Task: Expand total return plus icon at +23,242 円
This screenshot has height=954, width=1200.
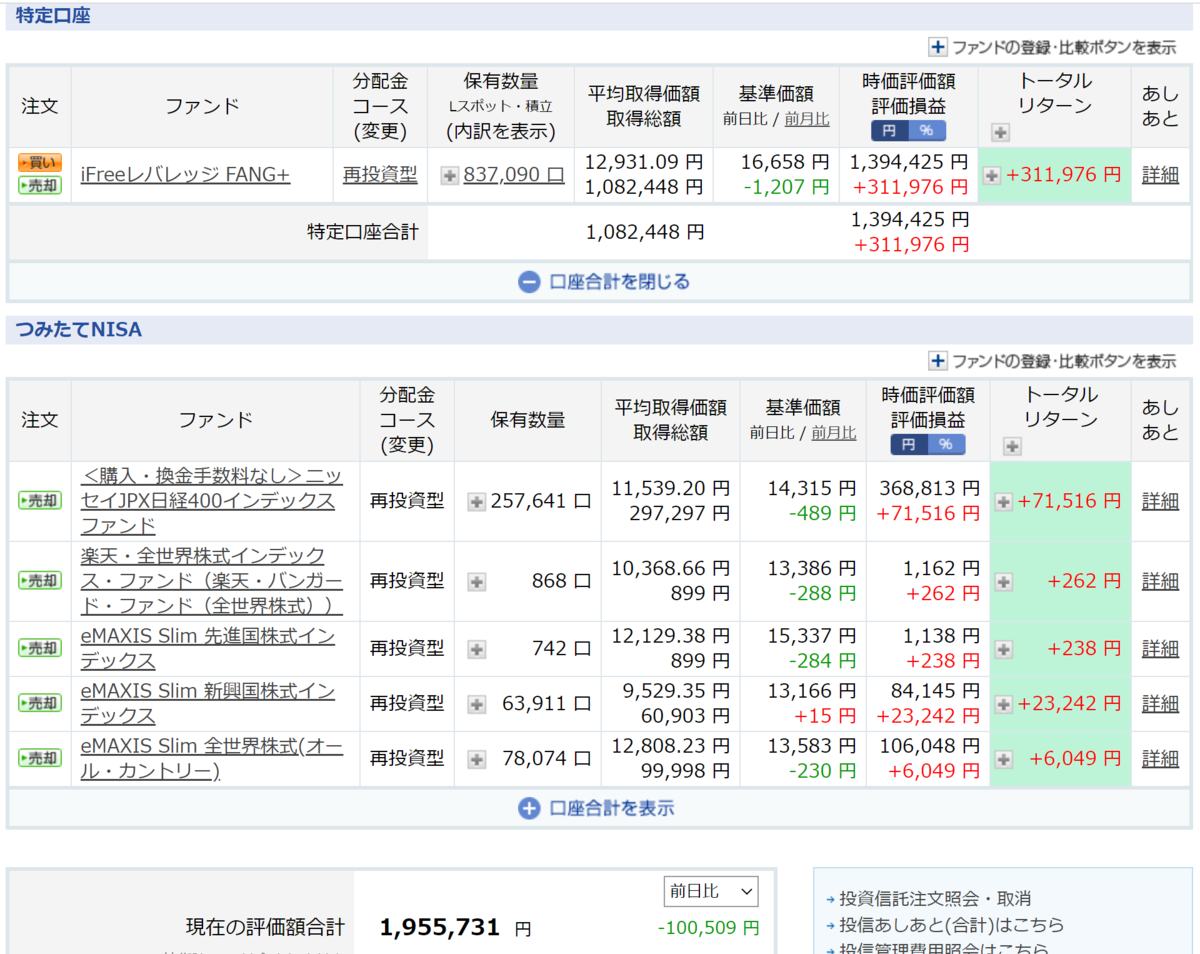Action: [1004, 704]
